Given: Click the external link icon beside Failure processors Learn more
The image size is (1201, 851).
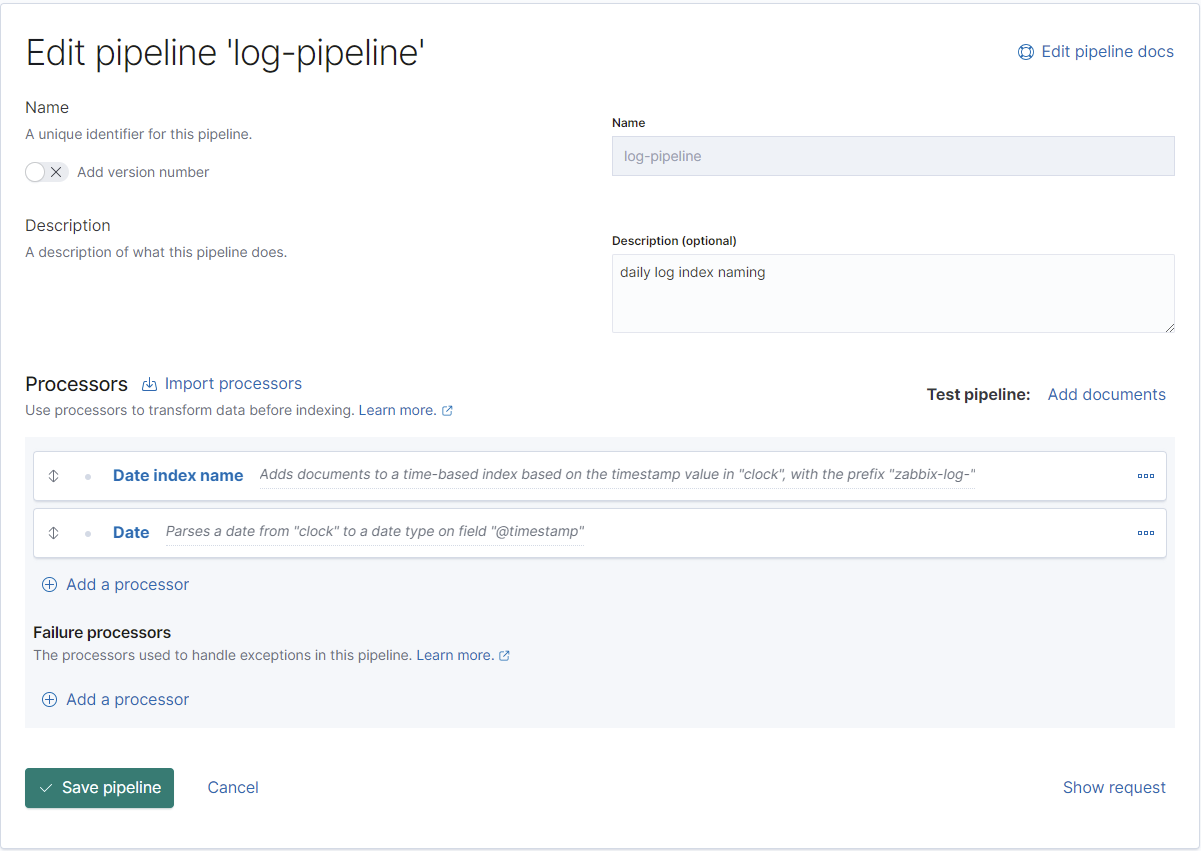Looking at the screenshot, I should coord(504,656).
